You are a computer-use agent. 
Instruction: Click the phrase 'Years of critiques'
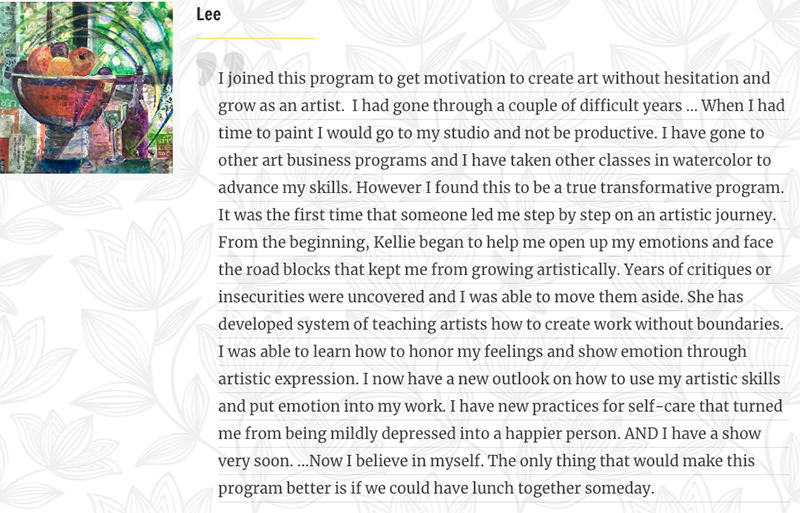click(x=691, y=270)
